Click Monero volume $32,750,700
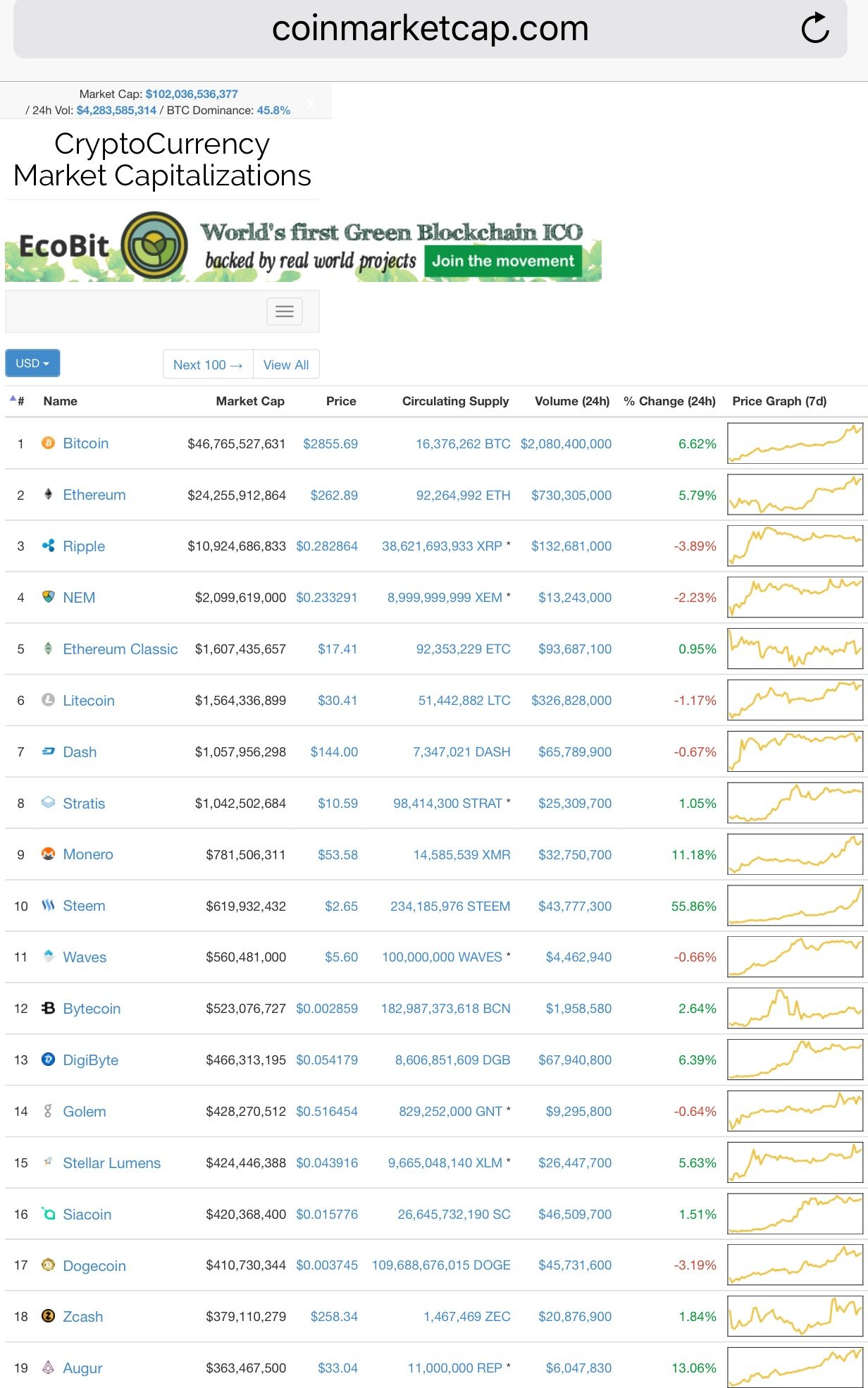Image resolution: width=868 pixels, height=1388 pixels. 575,855
